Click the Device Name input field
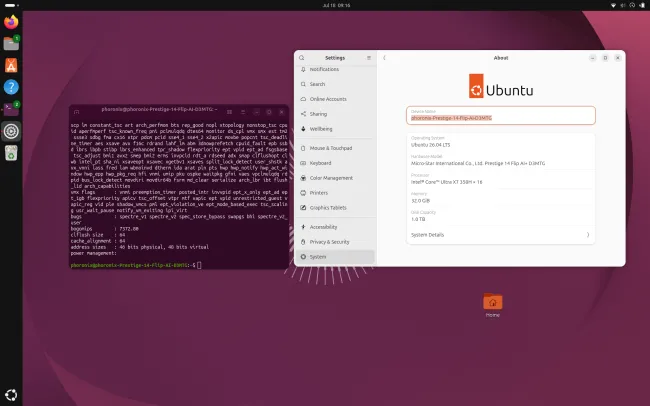This screenshot has width=650, height=406. [501, 115]
